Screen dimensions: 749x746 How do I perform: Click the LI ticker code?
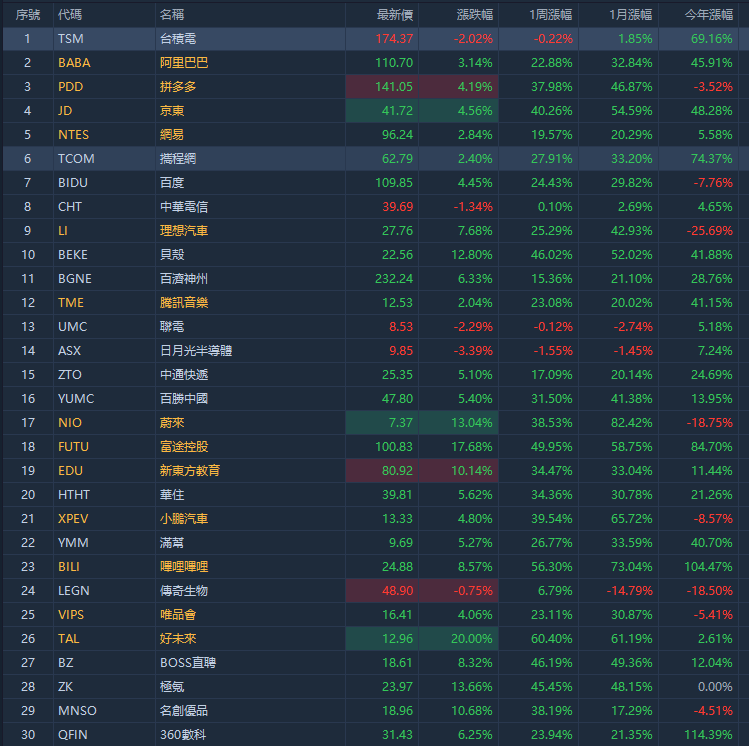point(63,231)
